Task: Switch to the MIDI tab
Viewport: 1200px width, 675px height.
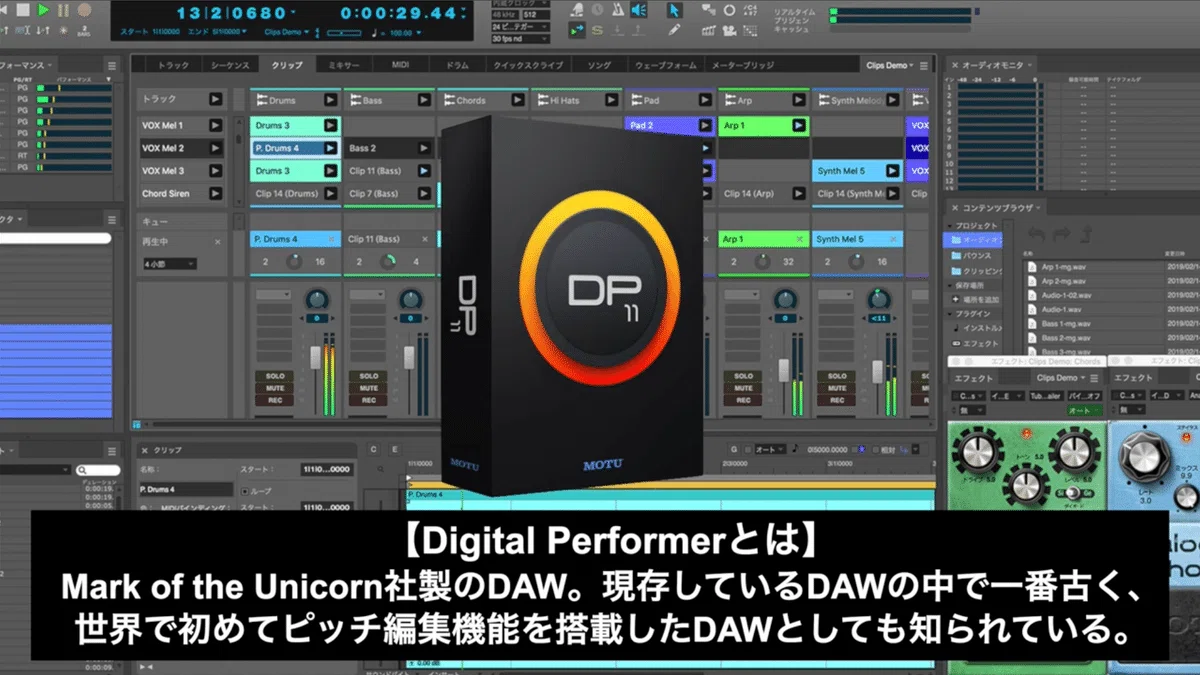Action: 400,65
